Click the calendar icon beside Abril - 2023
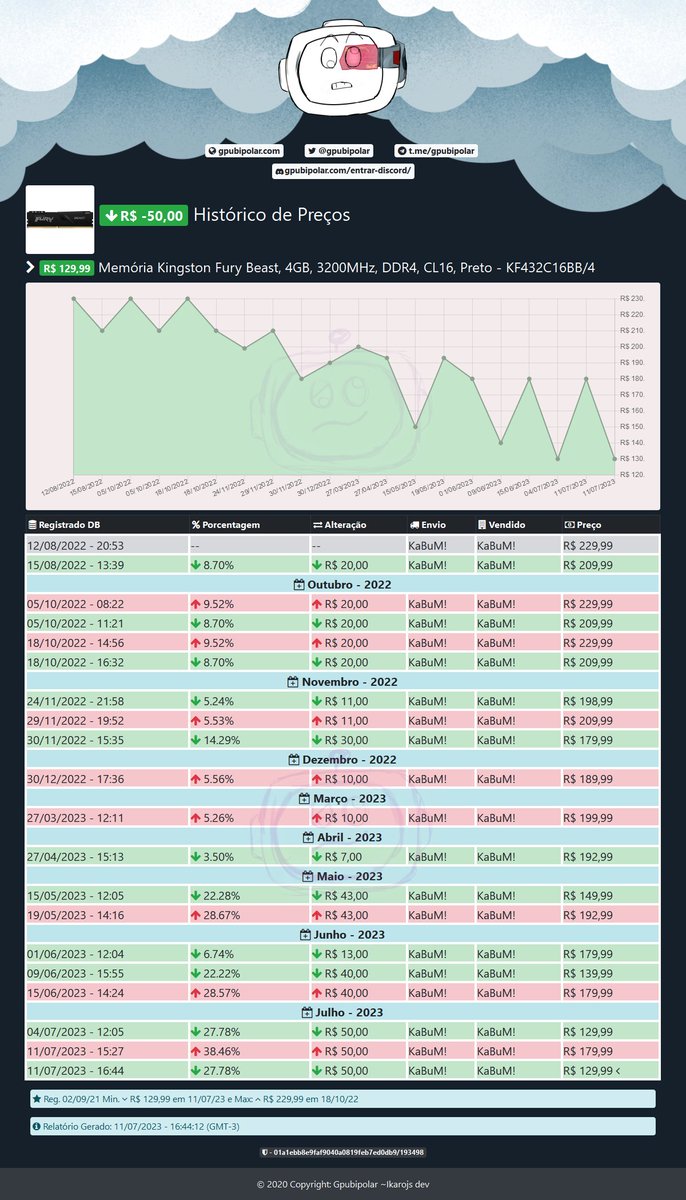Image resolution: width=686 pixels, height=1200 pixels. click(x=309, y=837)
